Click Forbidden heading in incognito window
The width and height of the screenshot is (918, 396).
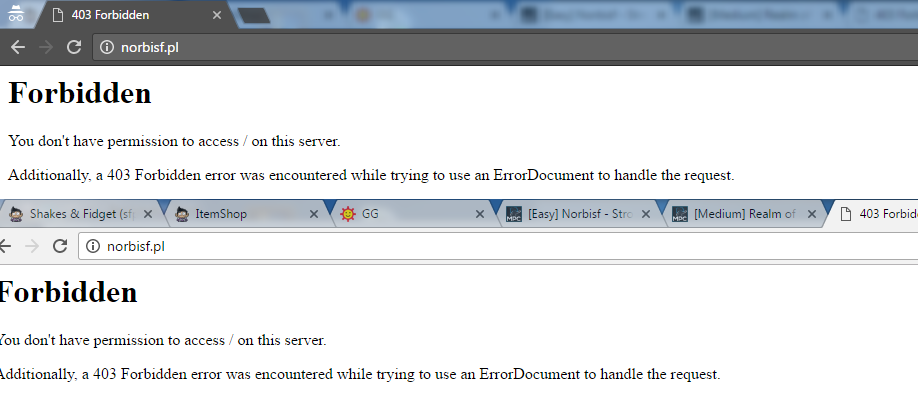pos(80,94)
